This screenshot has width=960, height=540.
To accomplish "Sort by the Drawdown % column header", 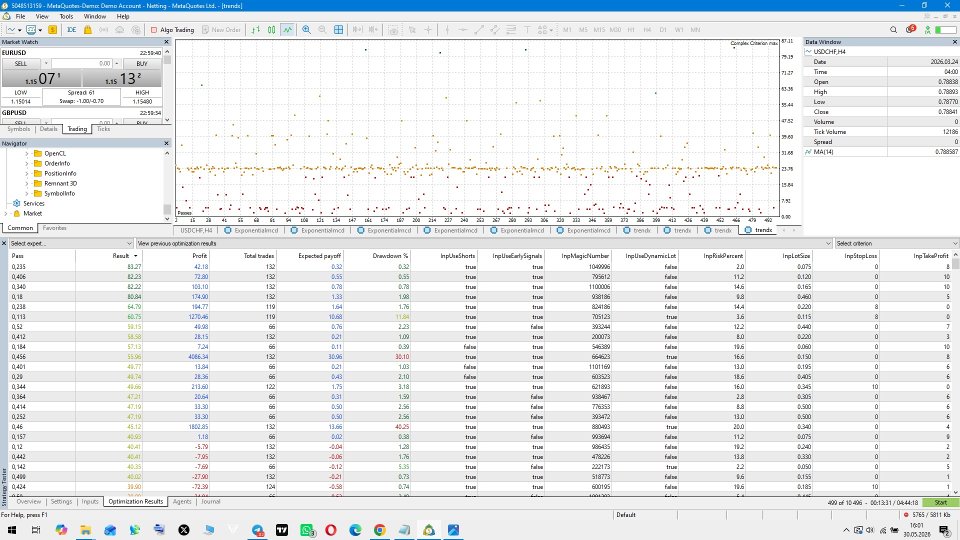I will coord(377,256).
